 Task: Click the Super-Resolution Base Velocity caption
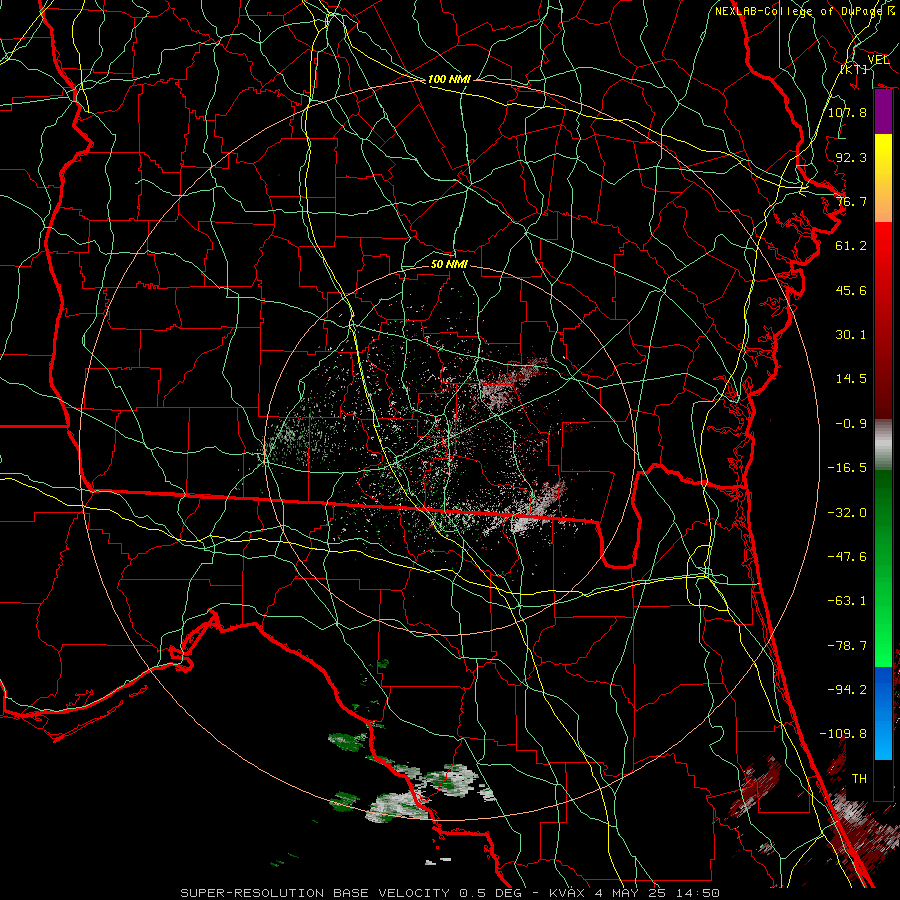(x=450, y=893)
